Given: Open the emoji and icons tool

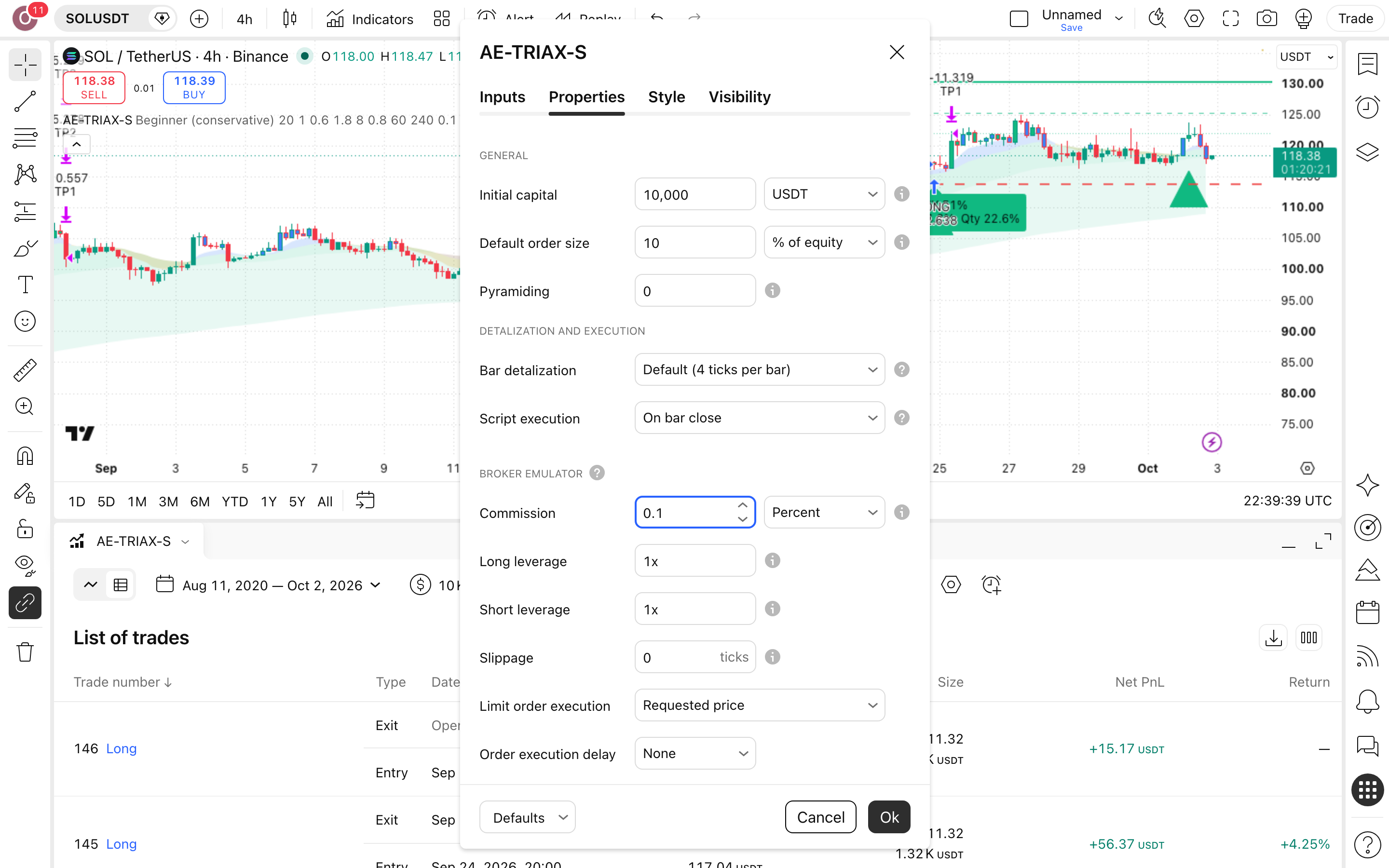Looking at the screenshot, I should pyautogui.click(x=25, y=321).
